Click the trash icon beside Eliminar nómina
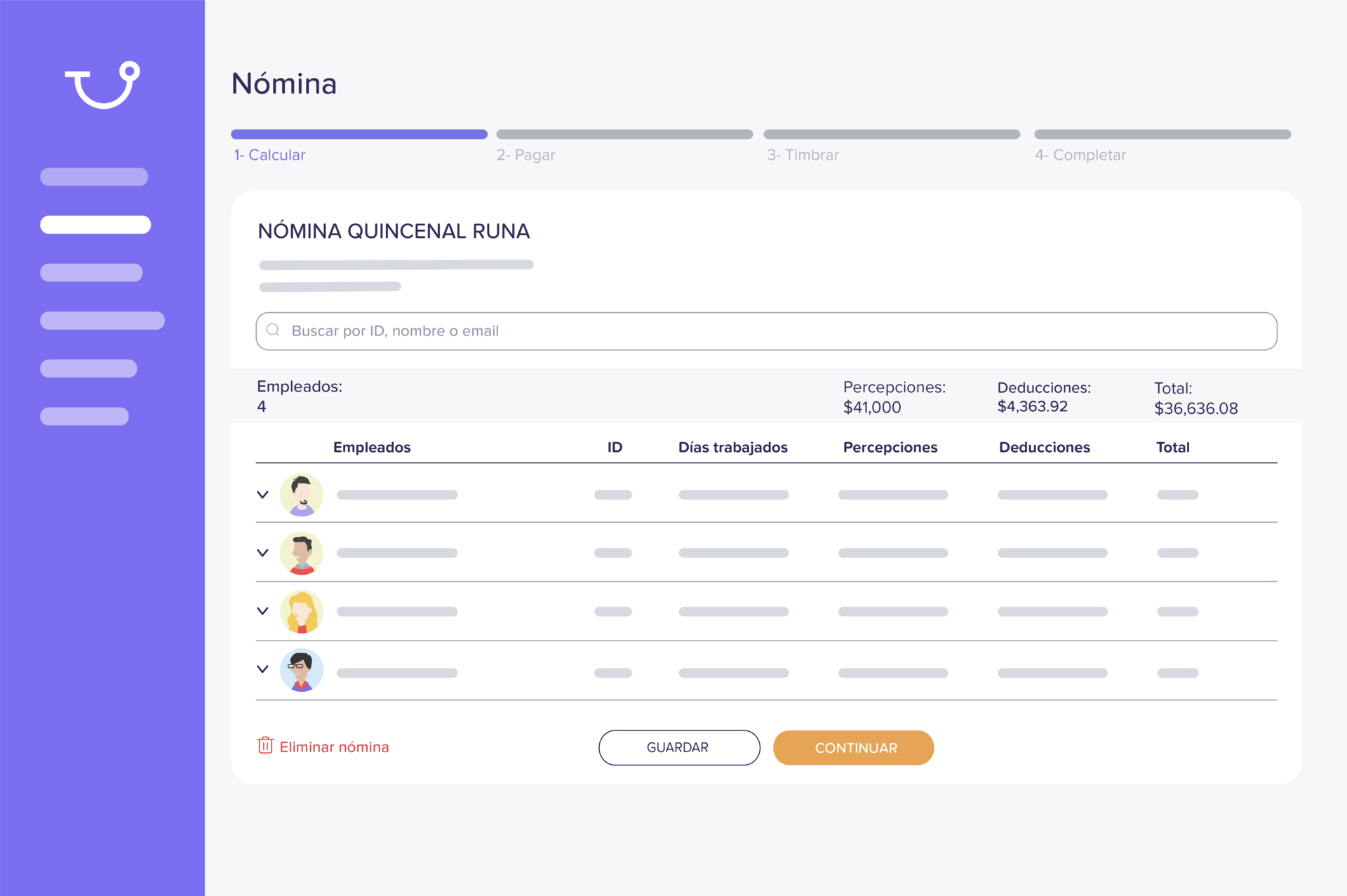 coord(265,745)
